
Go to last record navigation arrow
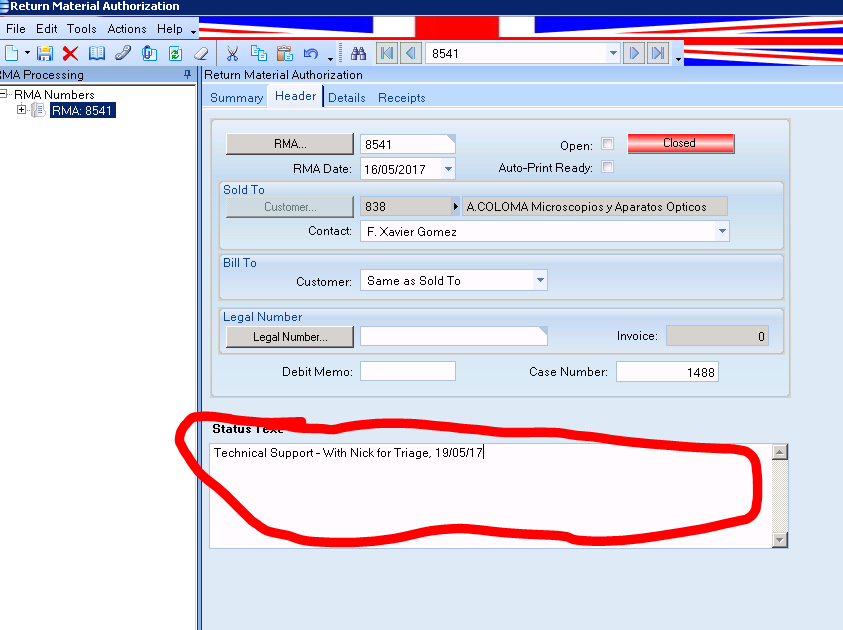pos(658,53)
